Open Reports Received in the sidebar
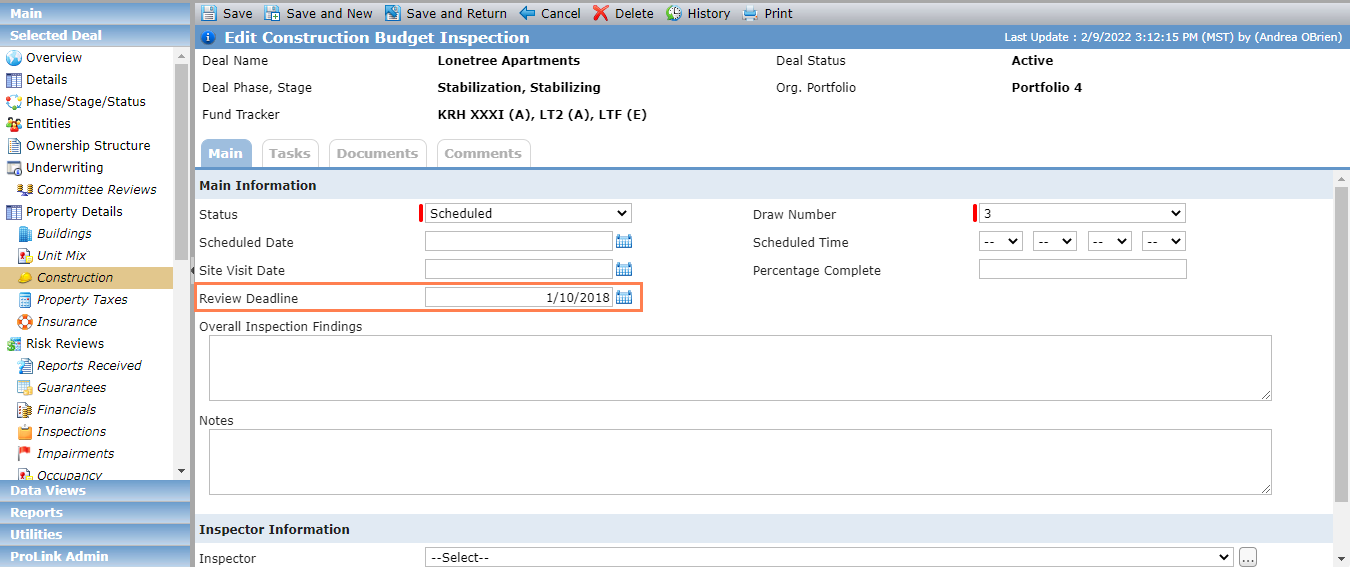 click(89, 366)
